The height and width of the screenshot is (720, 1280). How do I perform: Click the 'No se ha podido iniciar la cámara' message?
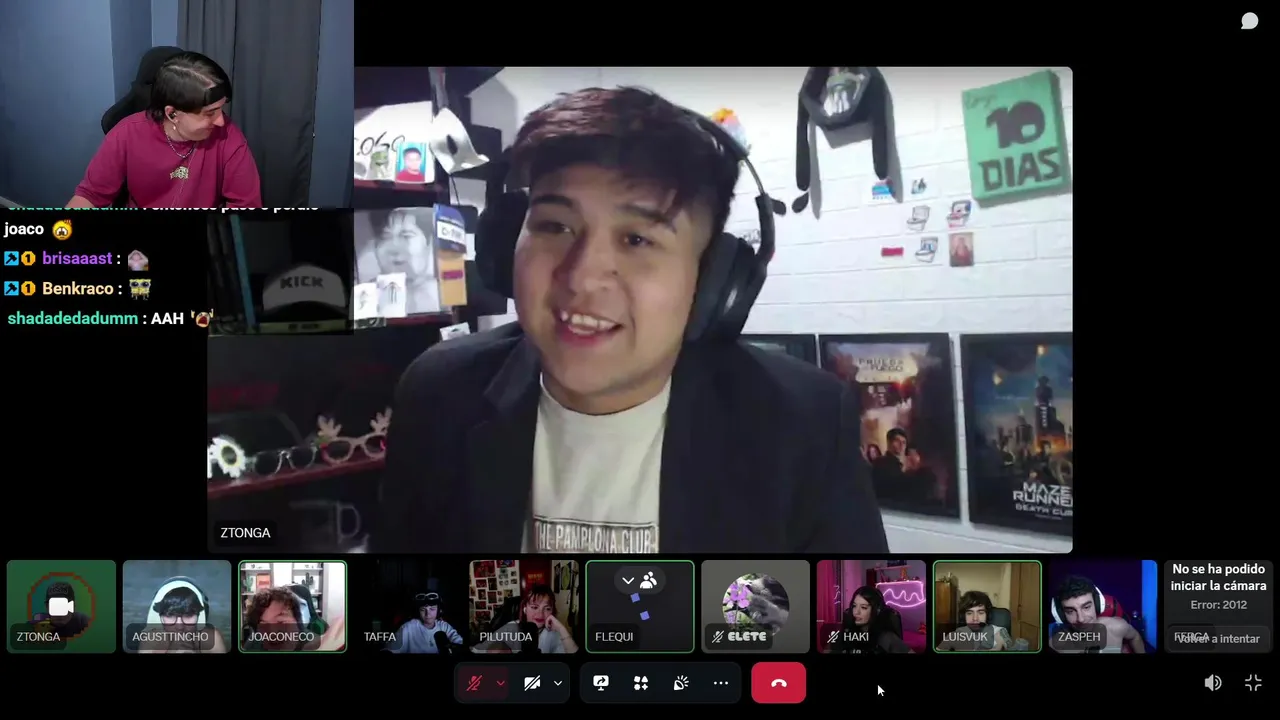[1219, 577]
